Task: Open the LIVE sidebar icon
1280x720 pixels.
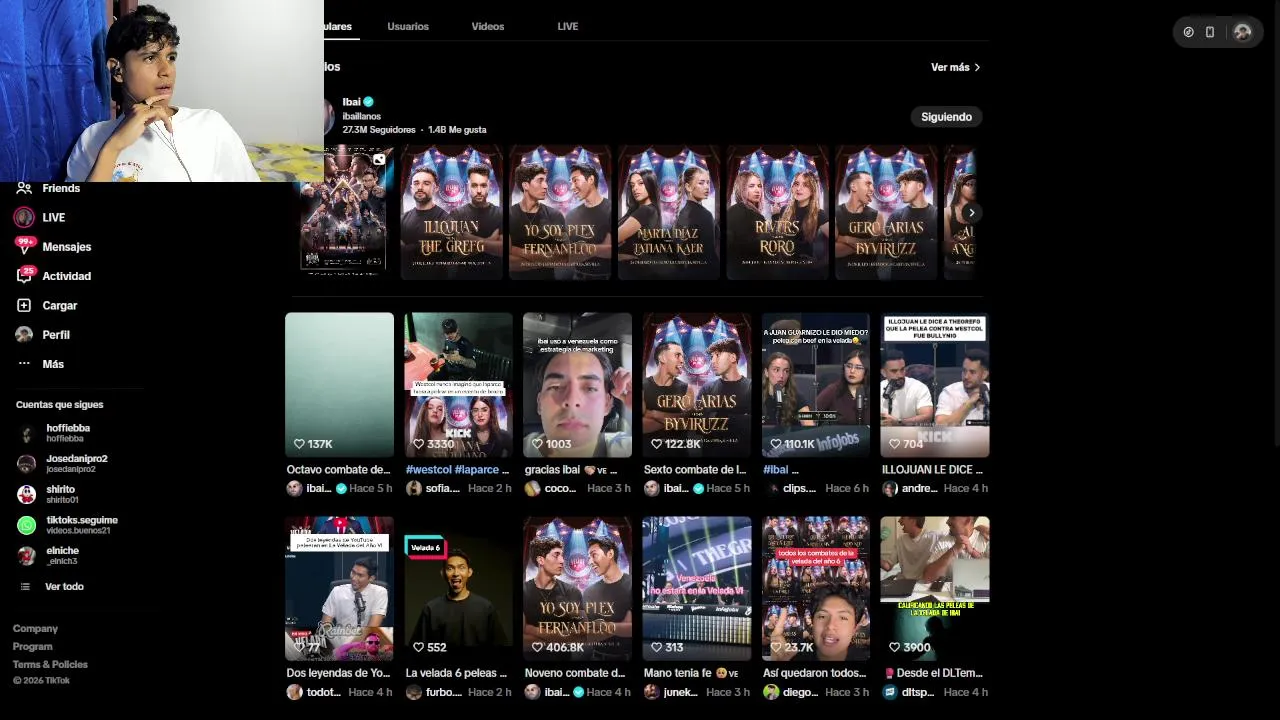Action: point(24,217)
